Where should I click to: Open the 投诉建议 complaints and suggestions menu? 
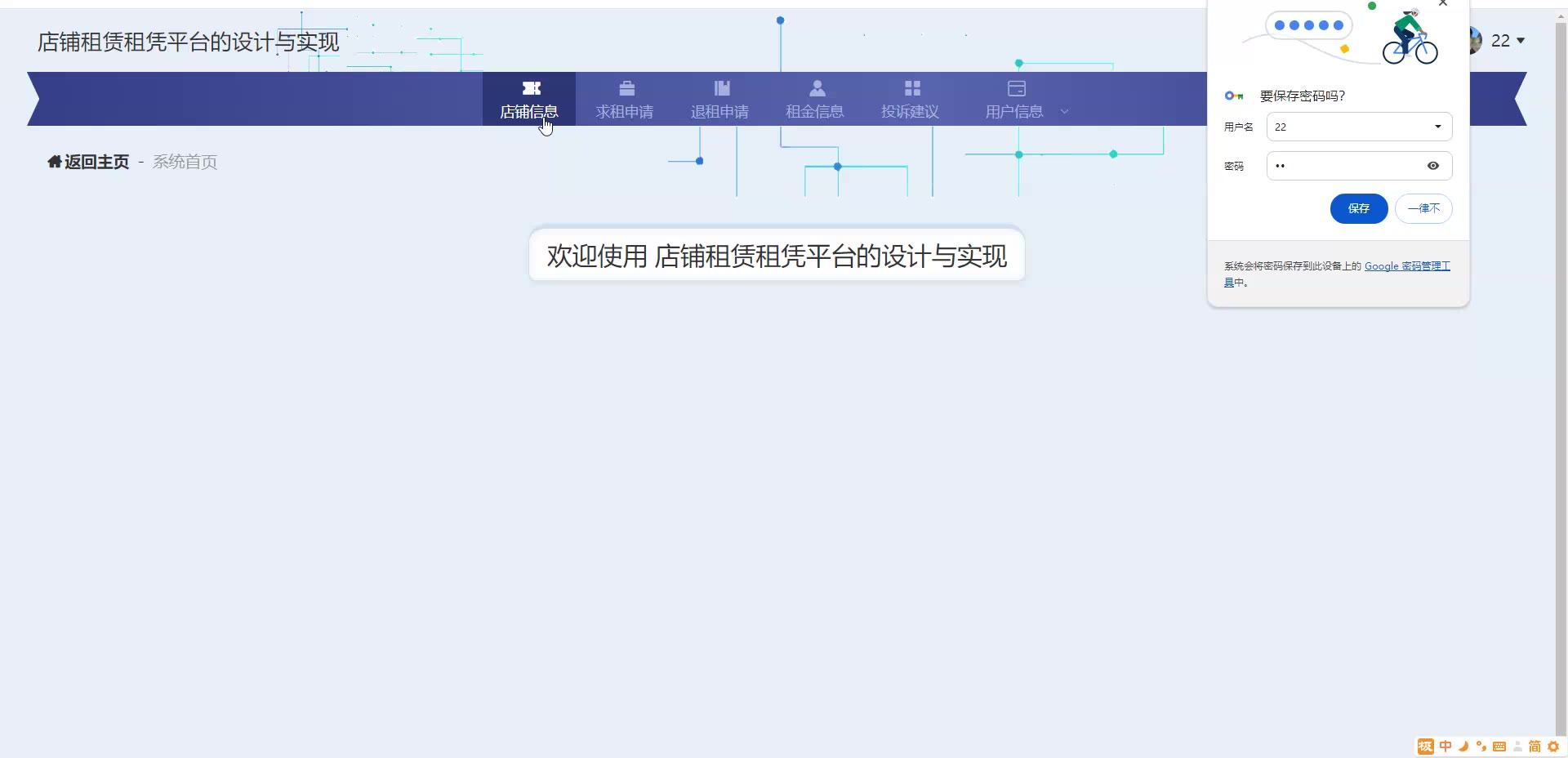910,99
